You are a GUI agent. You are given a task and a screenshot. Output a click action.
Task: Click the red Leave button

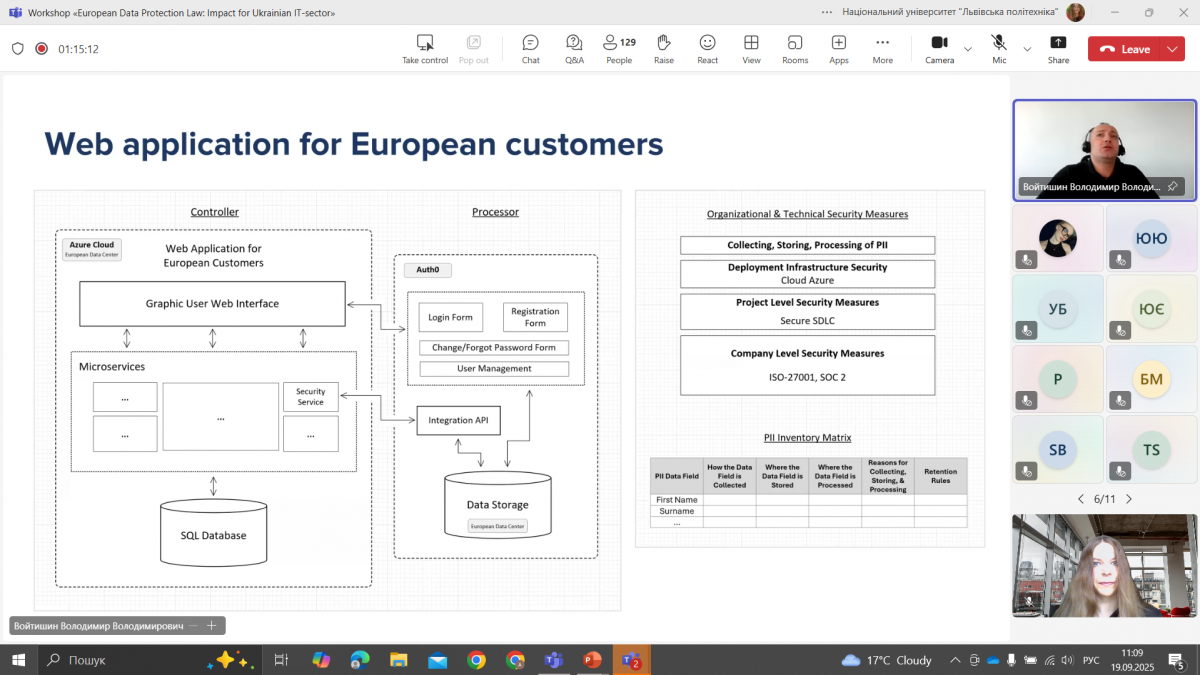coord(1125,49)
